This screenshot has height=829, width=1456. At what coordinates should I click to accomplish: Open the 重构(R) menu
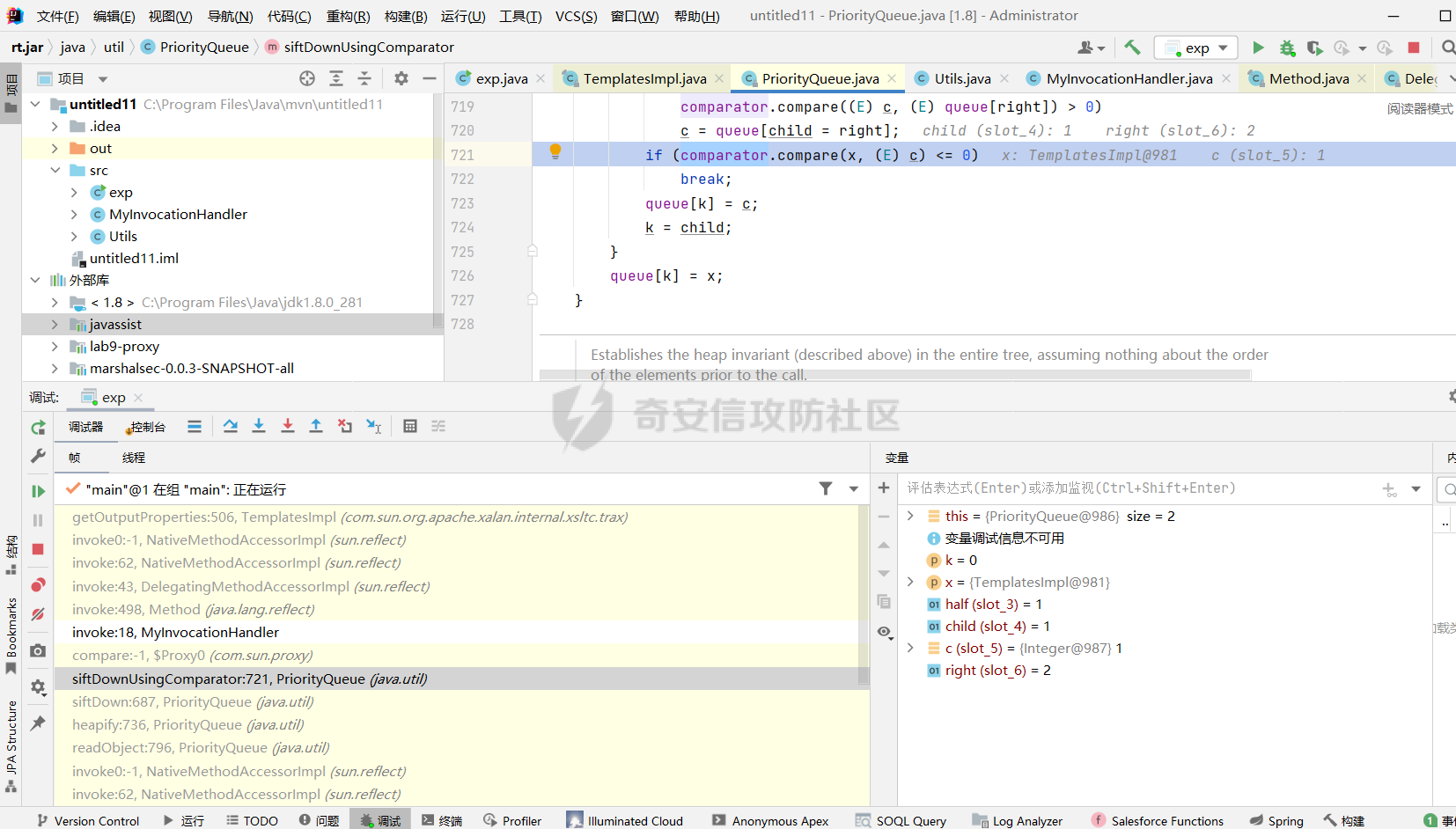click(x=348, y=16)
